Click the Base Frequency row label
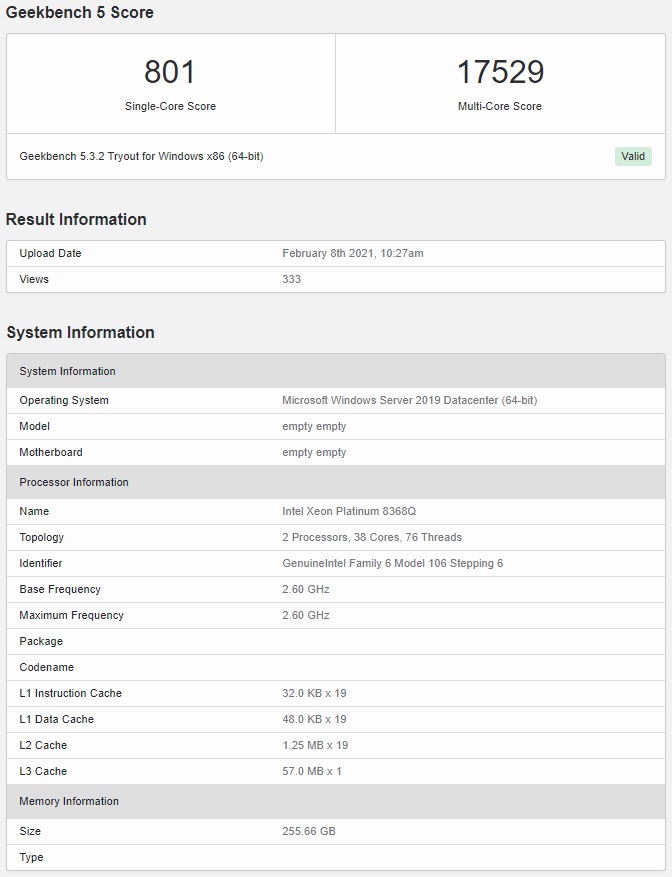Viewport: 672px width, 877px height. click(60, 589)
